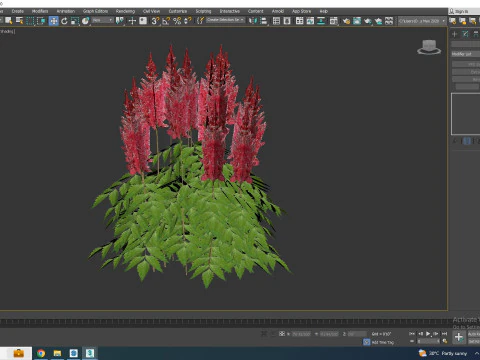Switch to the Modify command panel tab
The width and height of the screenshot is (480, 360).
click(x=465, y=34)
